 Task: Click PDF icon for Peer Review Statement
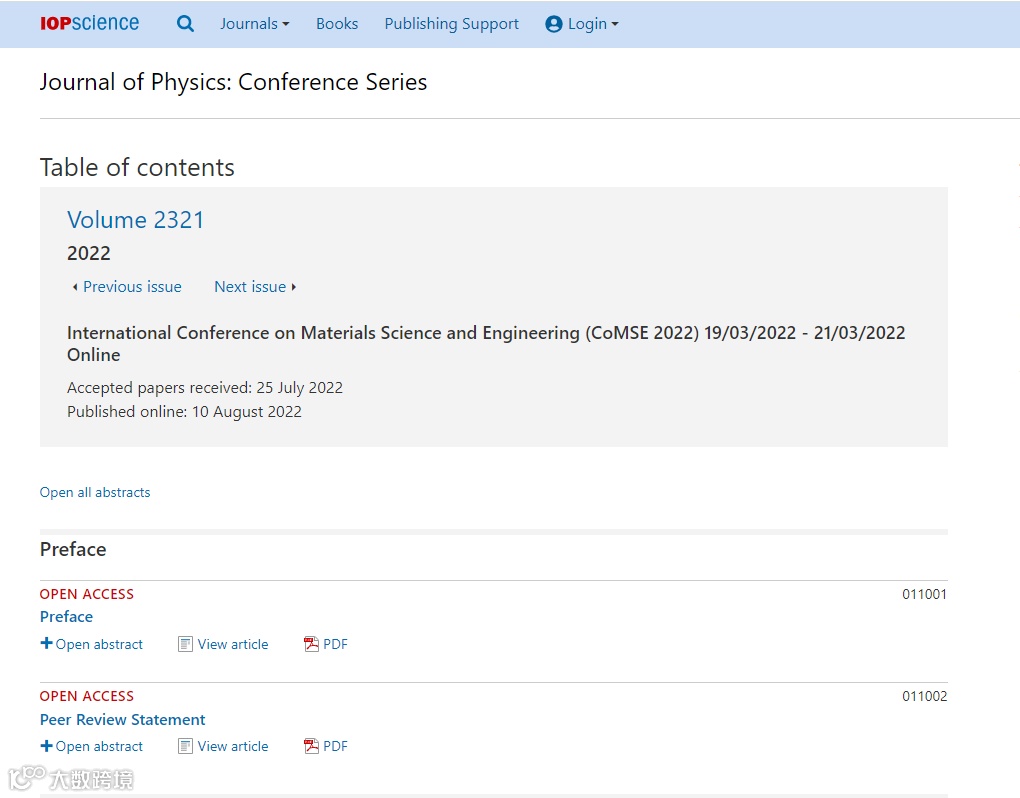coord(311,746)
